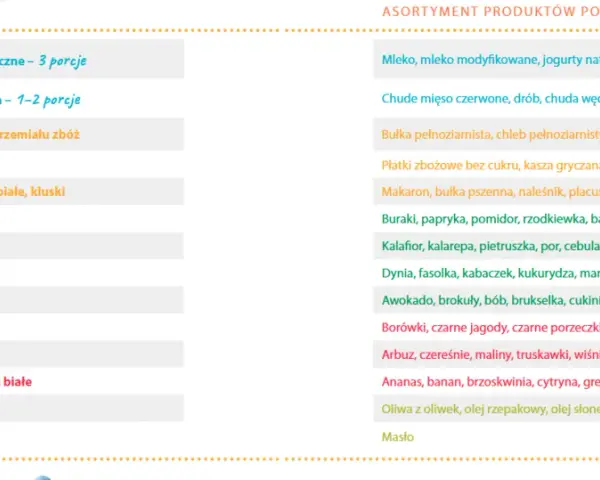600x480 pixels.
Task: Click 'Buraki, papryka, pomidor' vegetables row
Action: tap(487, 219)
